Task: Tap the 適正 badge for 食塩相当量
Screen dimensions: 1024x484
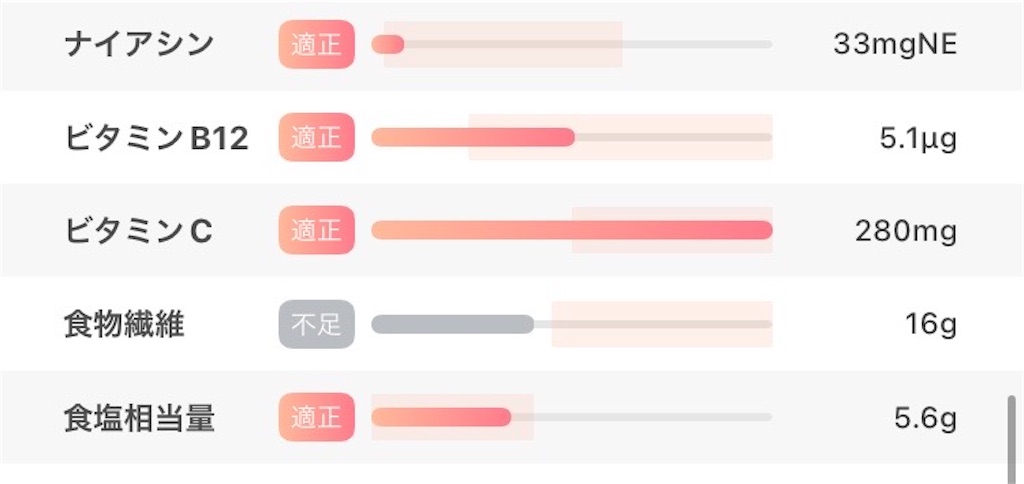Action: 317,417
